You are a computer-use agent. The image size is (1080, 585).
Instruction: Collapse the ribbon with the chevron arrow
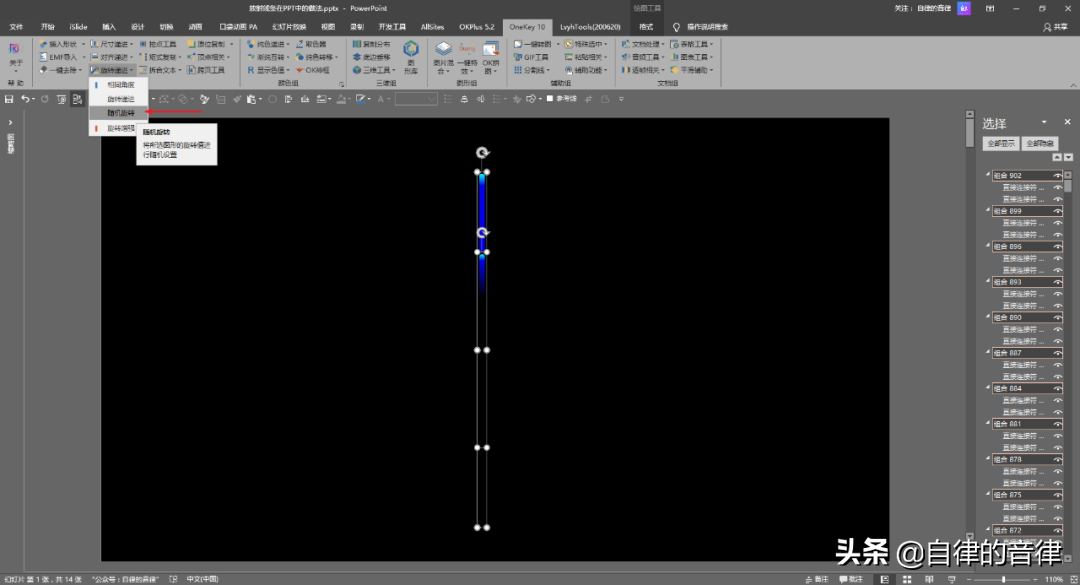pyautogui.click(x=1073, y=85)
